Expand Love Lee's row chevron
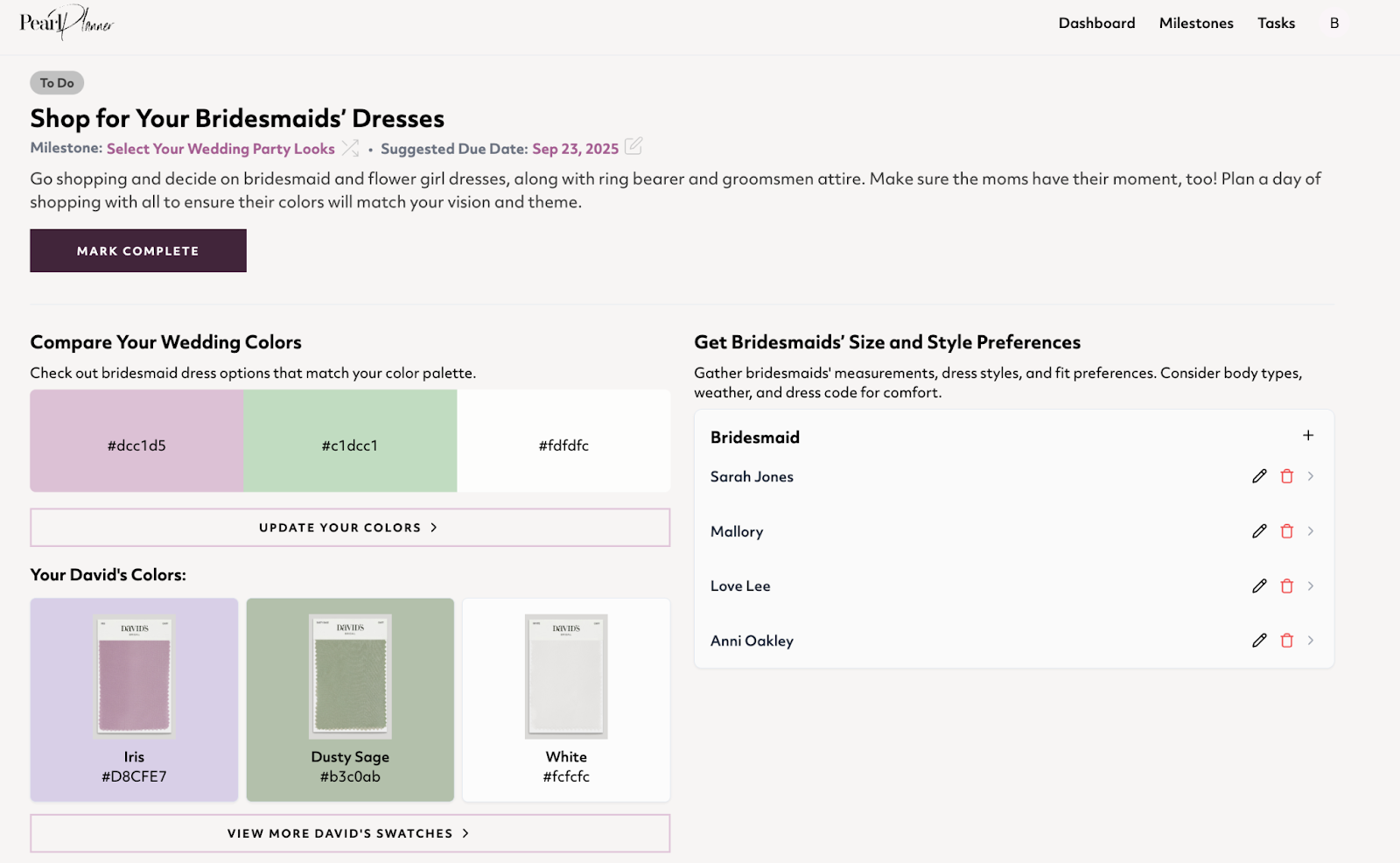This screenshot has height=863, width=1400. point(1311,586)
